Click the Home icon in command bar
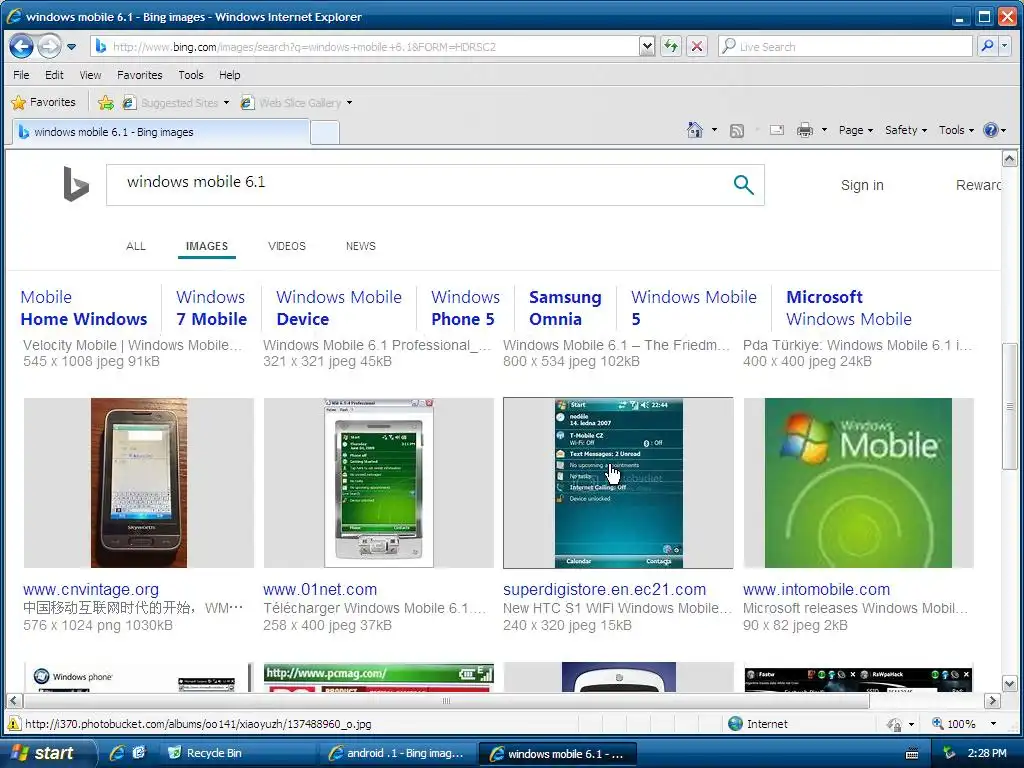This screenshot has height=768, width=1024. pos(695,130)
